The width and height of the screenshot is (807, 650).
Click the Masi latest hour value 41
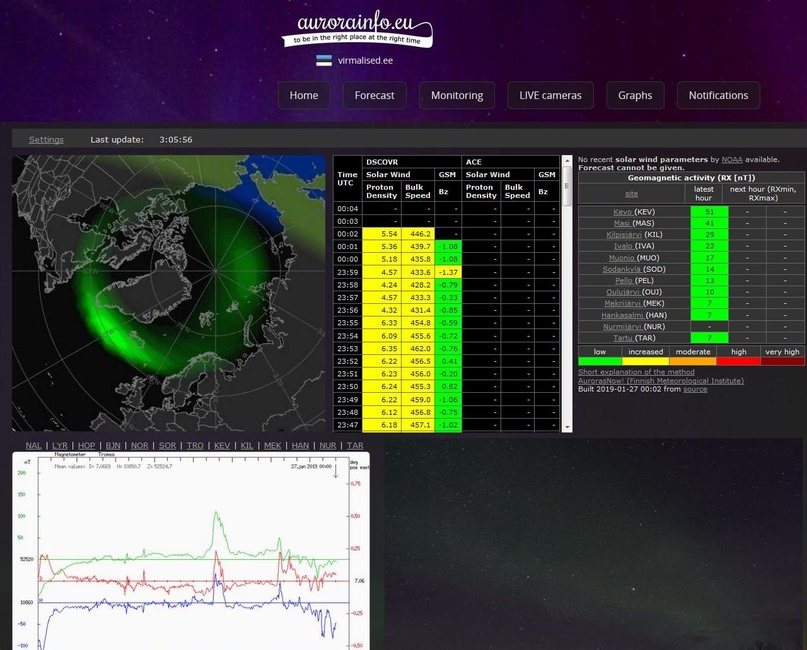coord(710,223)
